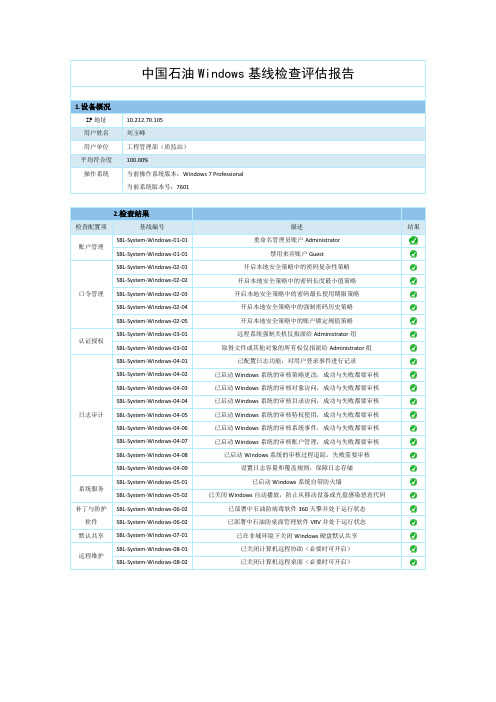Click the 平均符合度 label cell
Image resolution: width=496 pixels, height=702 pixels.
coord(96,160)
